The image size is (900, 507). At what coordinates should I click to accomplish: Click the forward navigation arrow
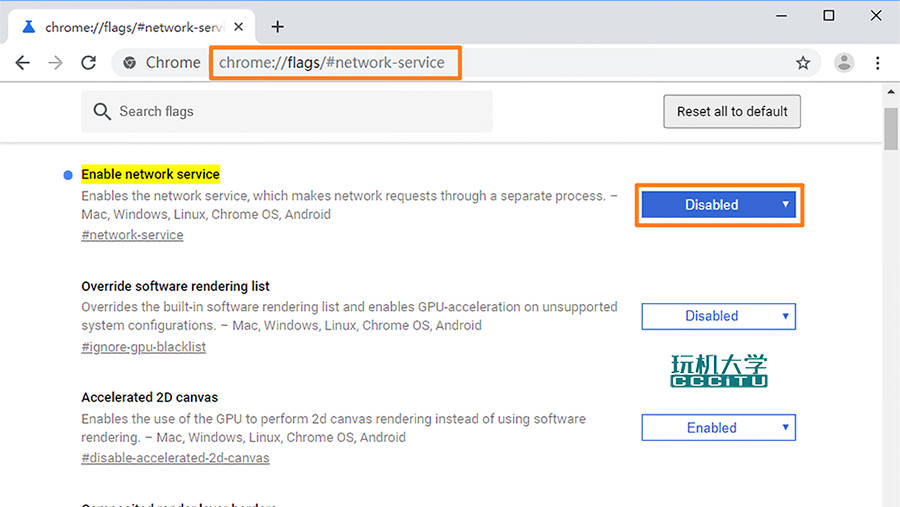click(56, 63)
